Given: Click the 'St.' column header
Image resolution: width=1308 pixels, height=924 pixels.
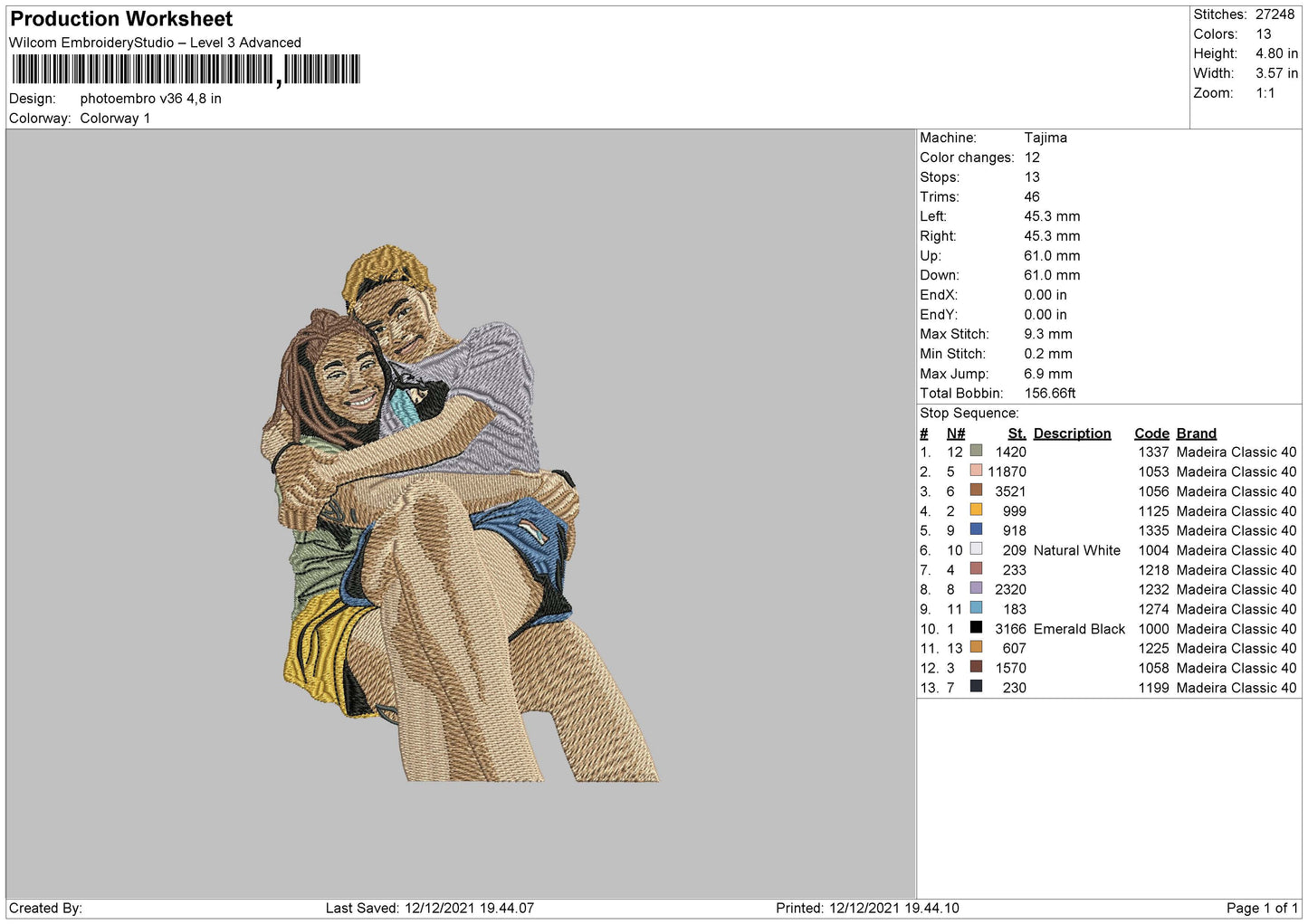Looking at the screenshot, I should 1017,433.
